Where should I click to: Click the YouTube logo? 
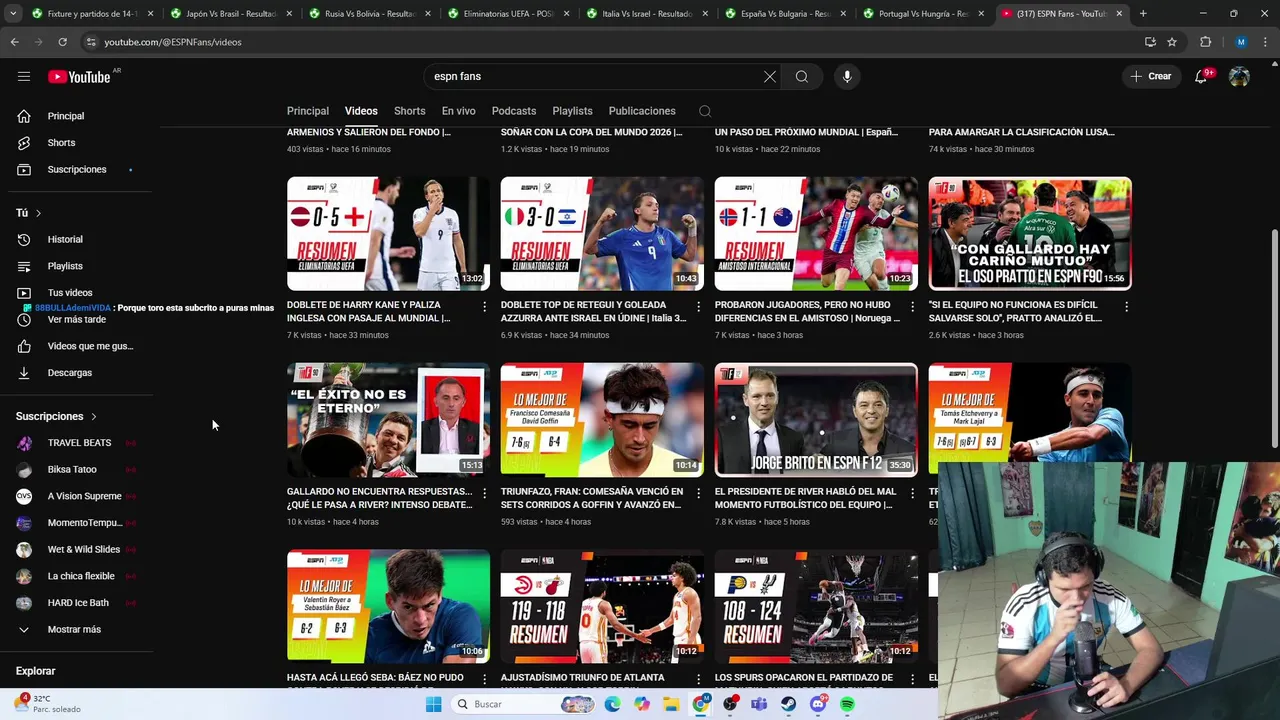point(79,77)
